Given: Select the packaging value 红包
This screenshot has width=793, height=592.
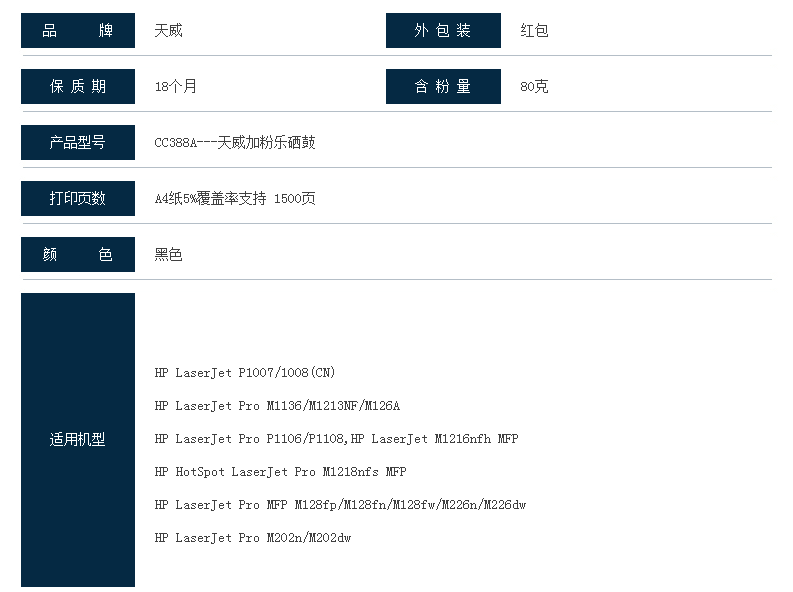Looking at the screenshot, I should point(534,31).
